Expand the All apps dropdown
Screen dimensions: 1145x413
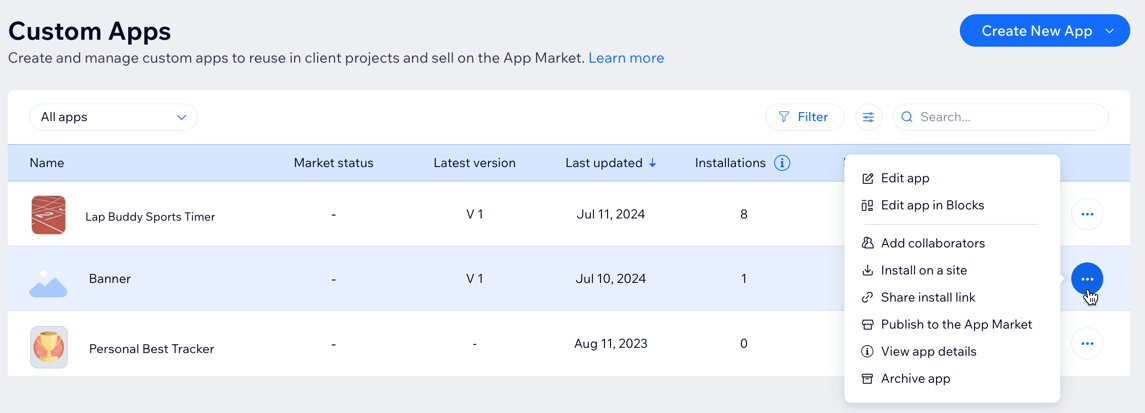(x=113, y=117)
